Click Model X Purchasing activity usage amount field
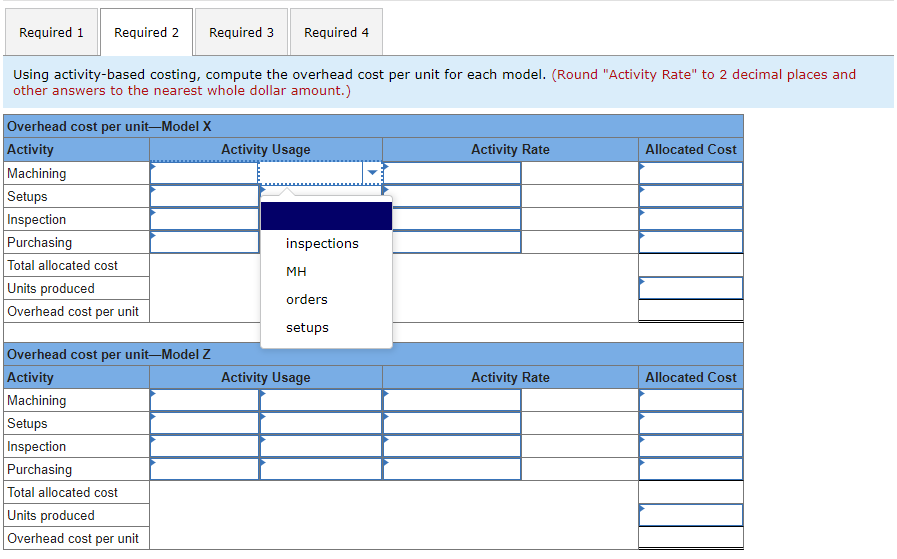Image resolution: width=897 pixels, height=559 pixels. [x=204, y=242]
